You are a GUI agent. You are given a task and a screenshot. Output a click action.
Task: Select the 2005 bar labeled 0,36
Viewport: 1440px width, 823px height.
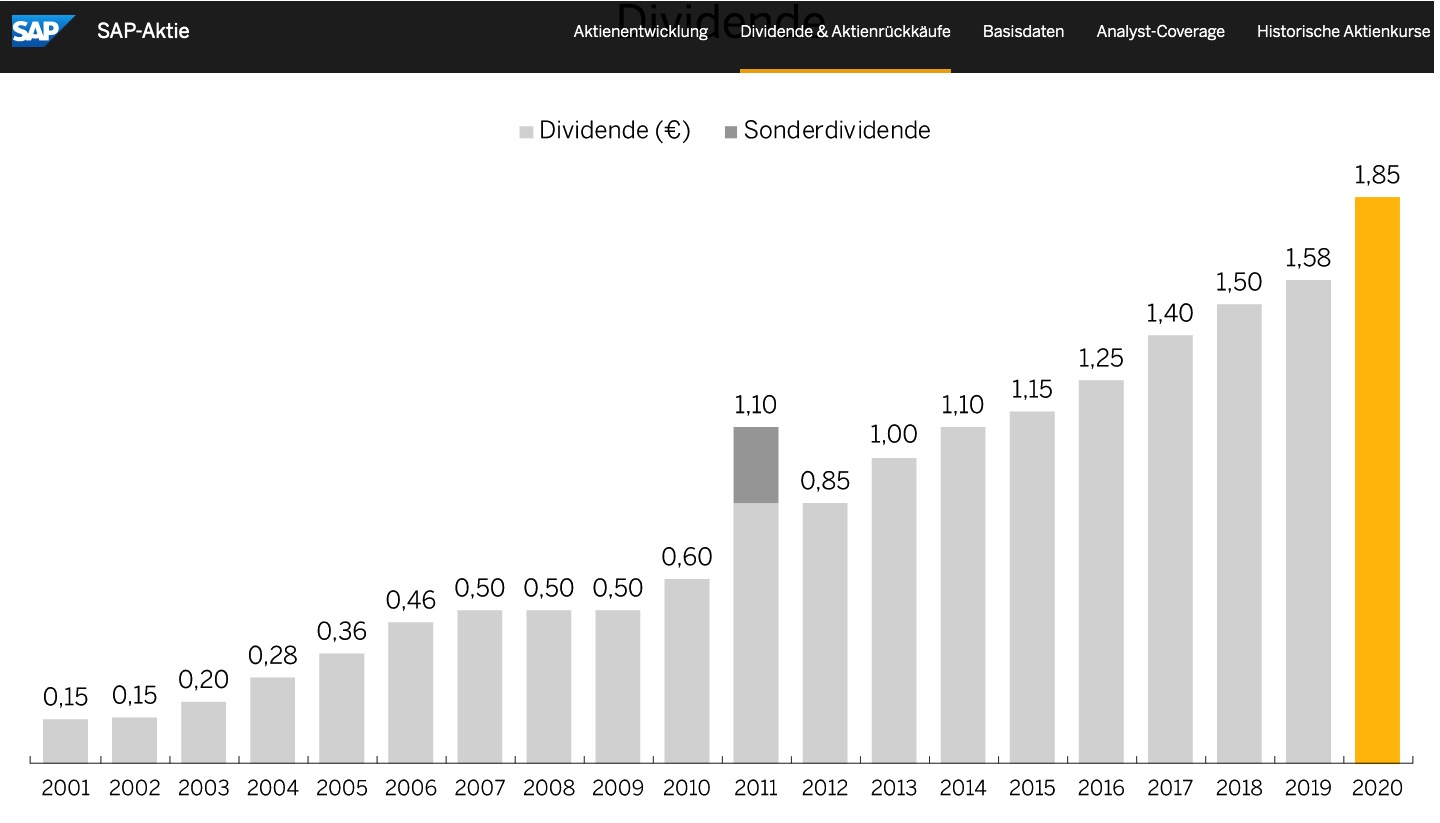pyautogui.click(x=341, y=708)
